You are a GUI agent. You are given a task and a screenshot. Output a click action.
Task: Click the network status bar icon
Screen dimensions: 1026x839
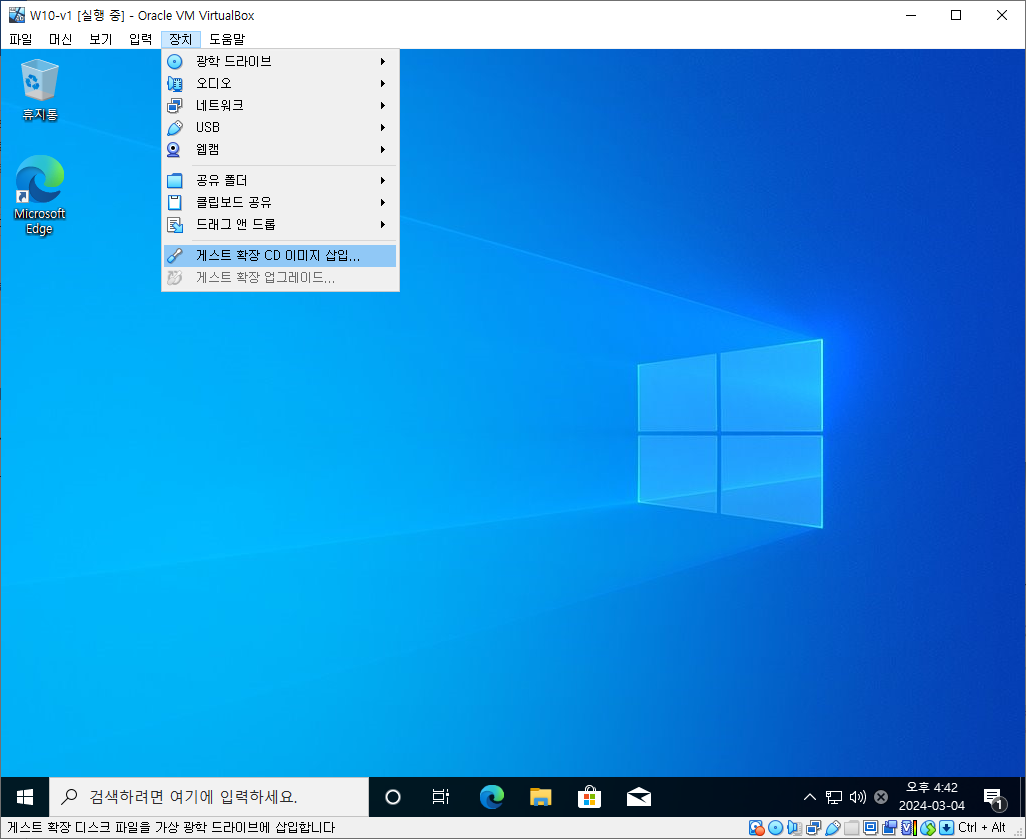click(813, 828)
